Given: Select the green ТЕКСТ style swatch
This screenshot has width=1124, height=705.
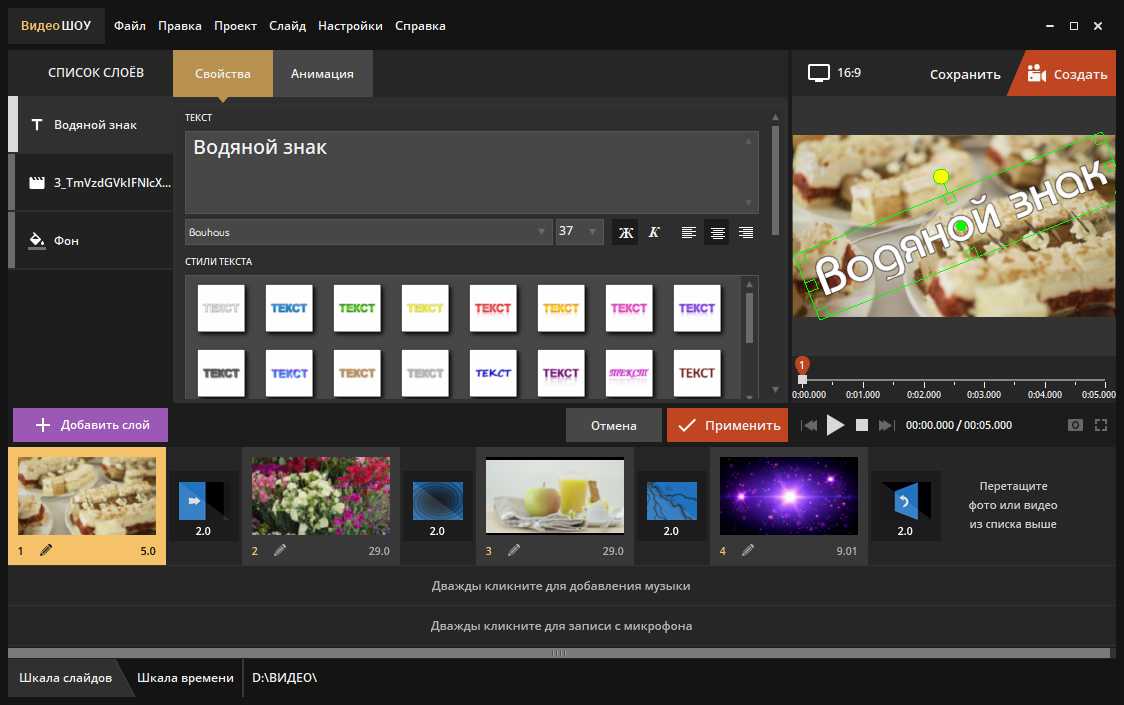Looking at the screenshot, I should click(357, 308).
